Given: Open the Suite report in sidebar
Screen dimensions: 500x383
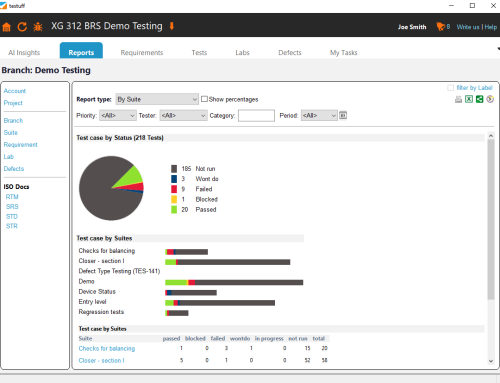Looking at the screenshot, I should tap(11, 133).
